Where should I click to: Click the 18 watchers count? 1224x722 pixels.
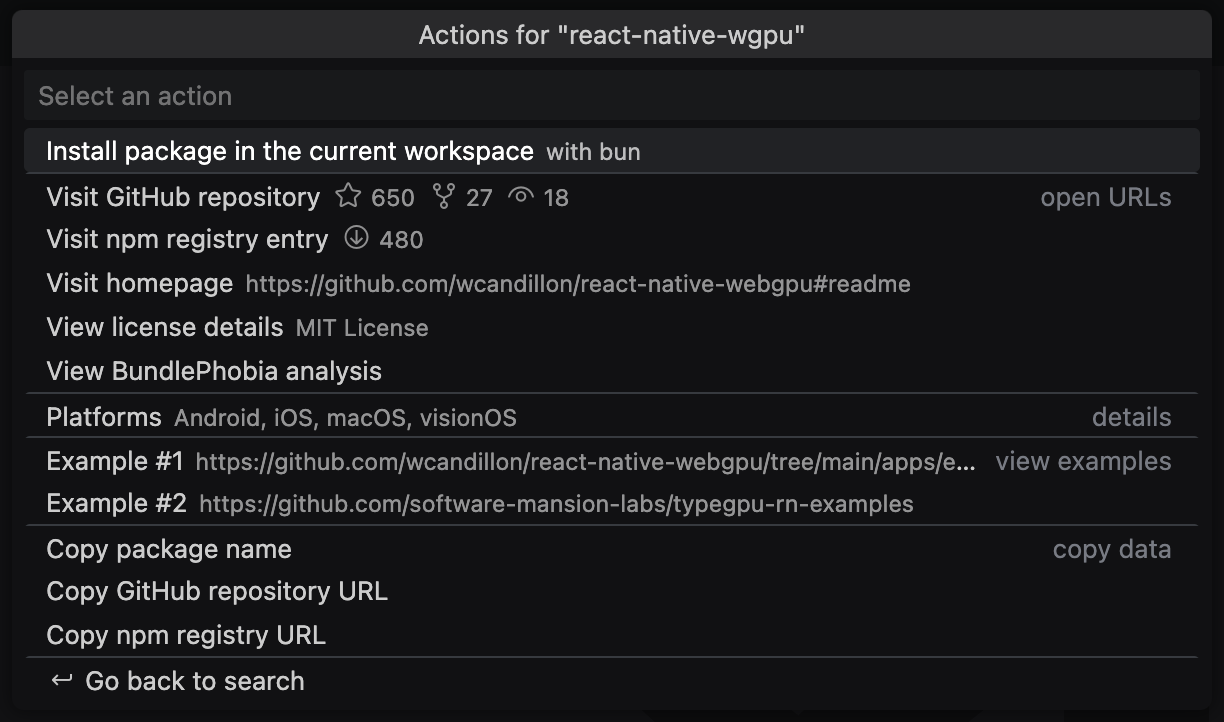click(556, 198)
